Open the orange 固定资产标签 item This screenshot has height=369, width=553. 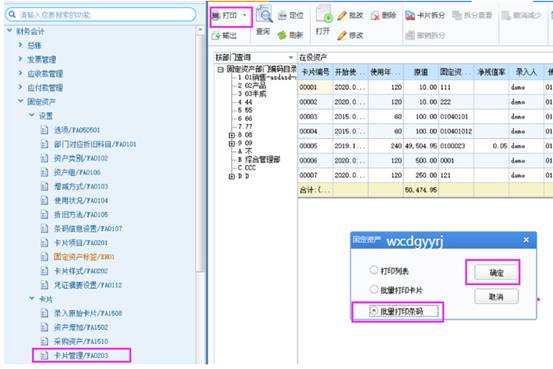[84, 257]
